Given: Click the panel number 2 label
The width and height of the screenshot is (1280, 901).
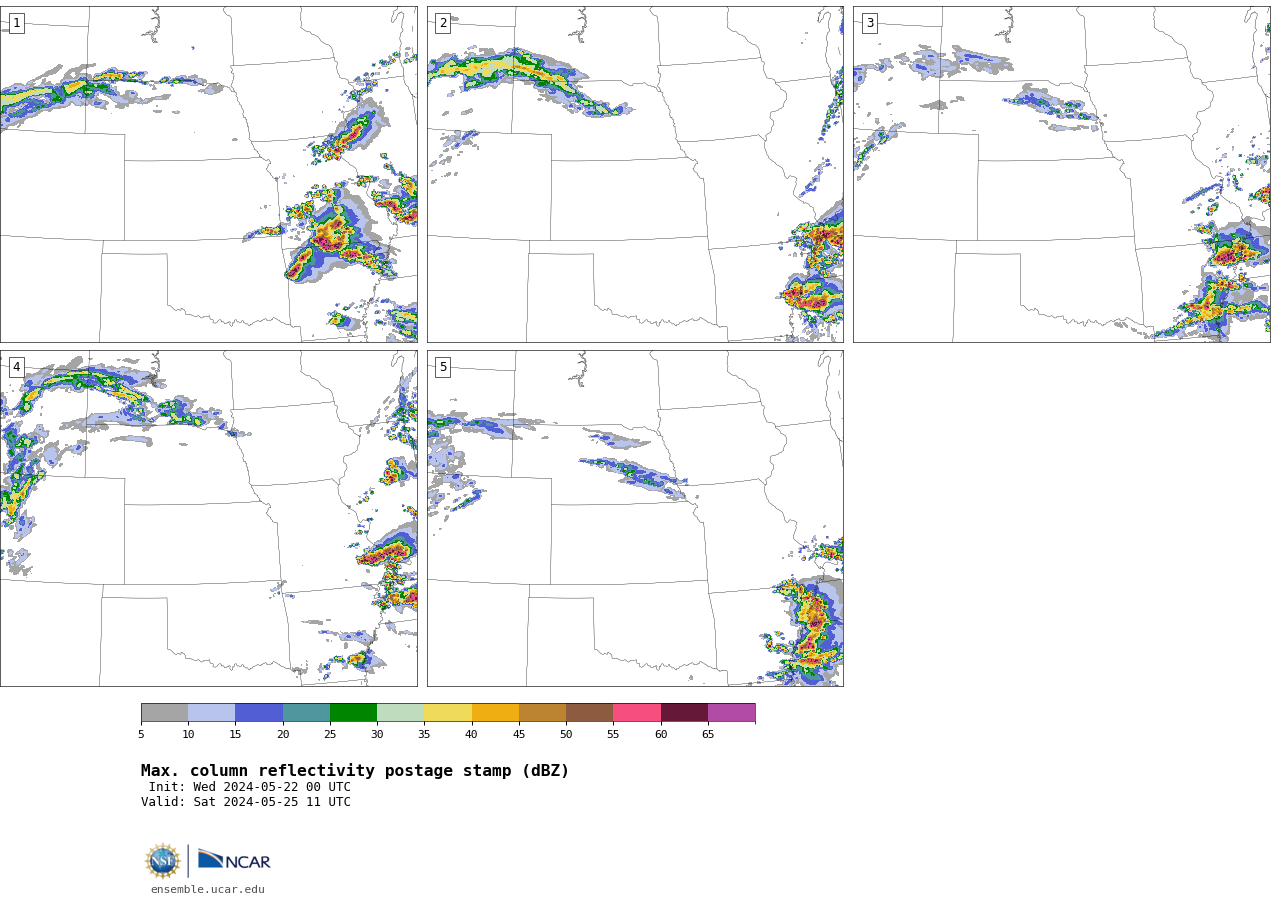Looking at the screenshot, I should pos(443,23).
